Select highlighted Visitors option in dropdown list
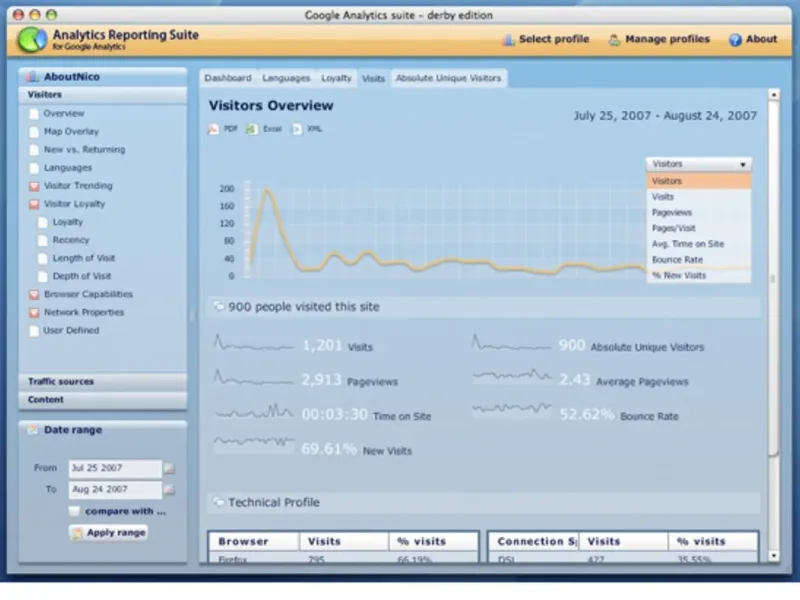Viewport: 800px width, 600px height. [x=699, y=181]
